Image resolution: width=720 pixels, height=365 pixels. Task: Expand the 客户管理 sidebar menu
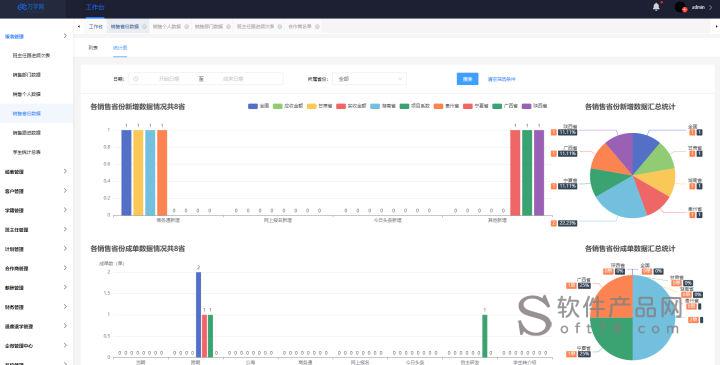click(36, 191)
